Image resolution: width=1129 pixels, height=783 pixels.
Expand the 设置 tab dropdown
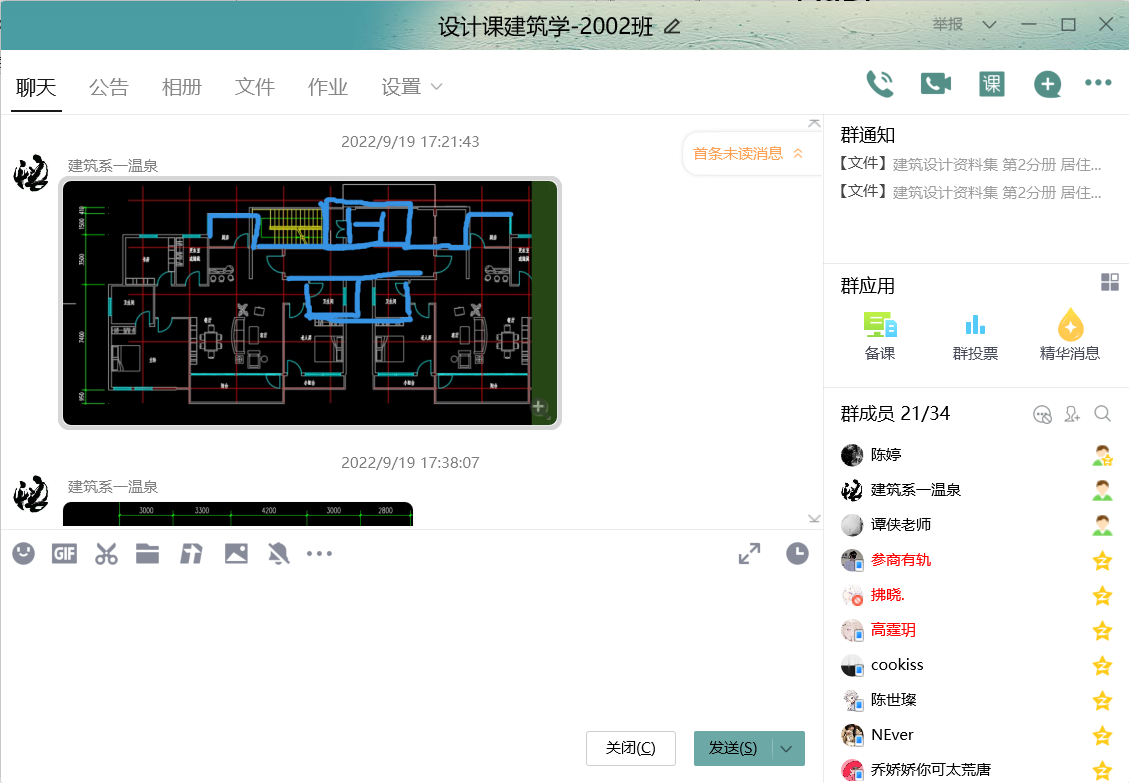(436, 87)
